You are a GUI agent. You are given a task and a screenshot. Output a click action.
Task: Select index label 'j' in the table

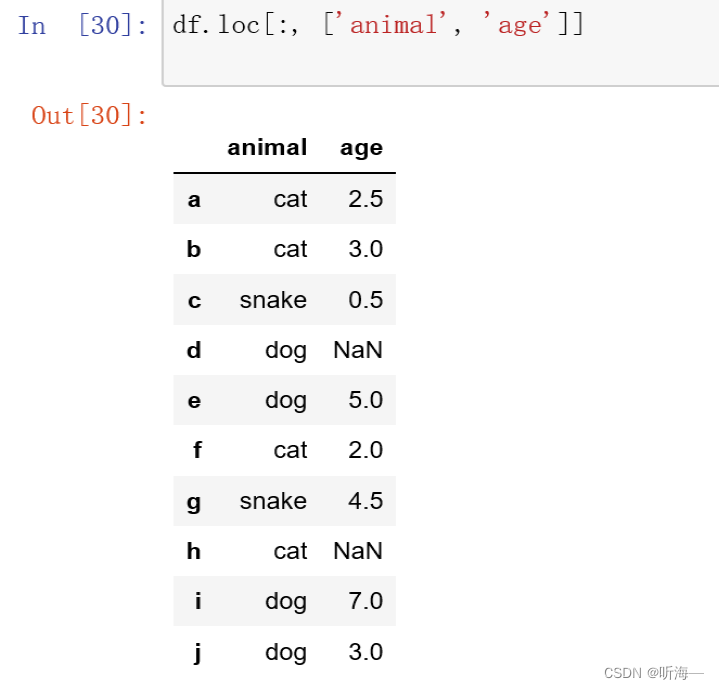pos(198,653)
